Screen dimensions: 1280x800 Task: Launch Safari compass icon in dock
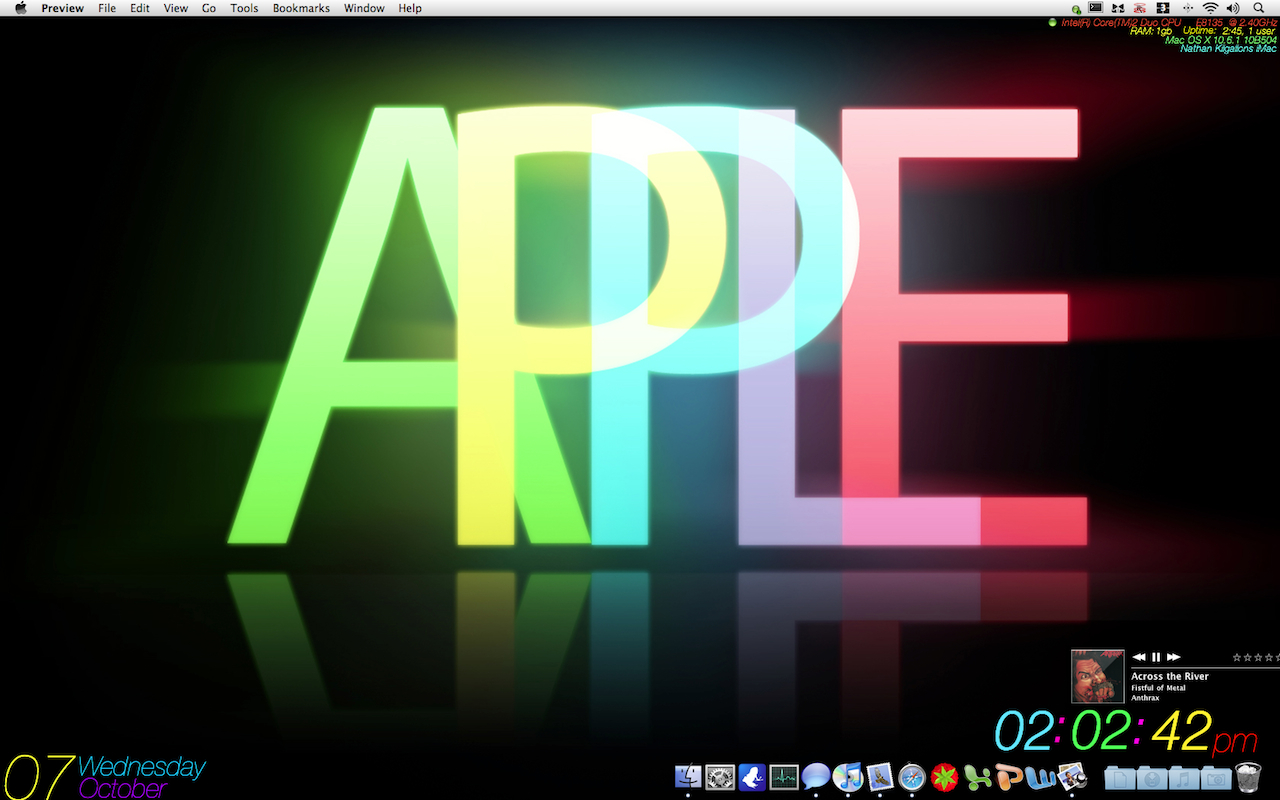pyautogui.click(x=912, y=776)
